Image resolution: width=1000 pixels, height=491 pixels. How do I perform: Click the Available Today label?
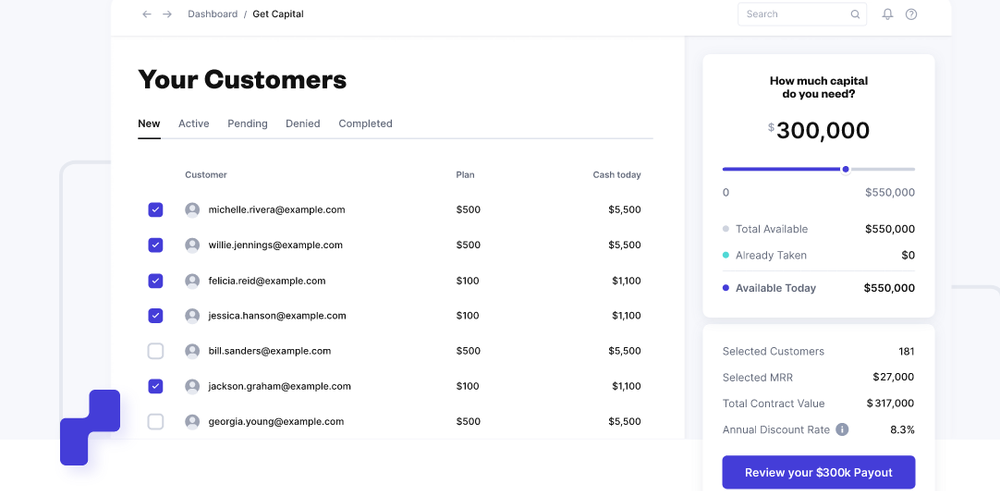[x=776, y=288]
